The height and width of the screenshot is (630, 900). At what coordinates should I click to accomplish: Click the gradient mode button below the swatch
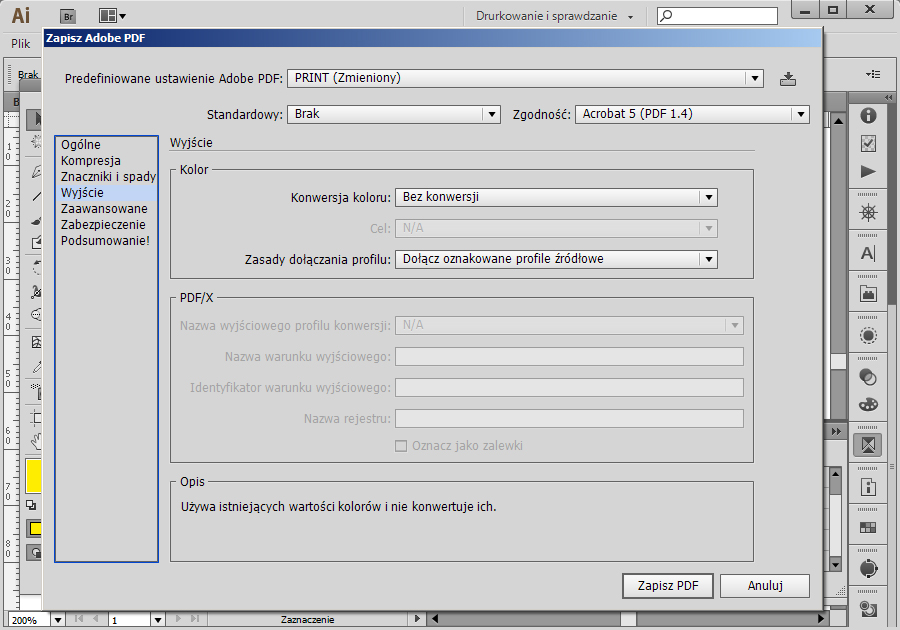tap(35, 553)
